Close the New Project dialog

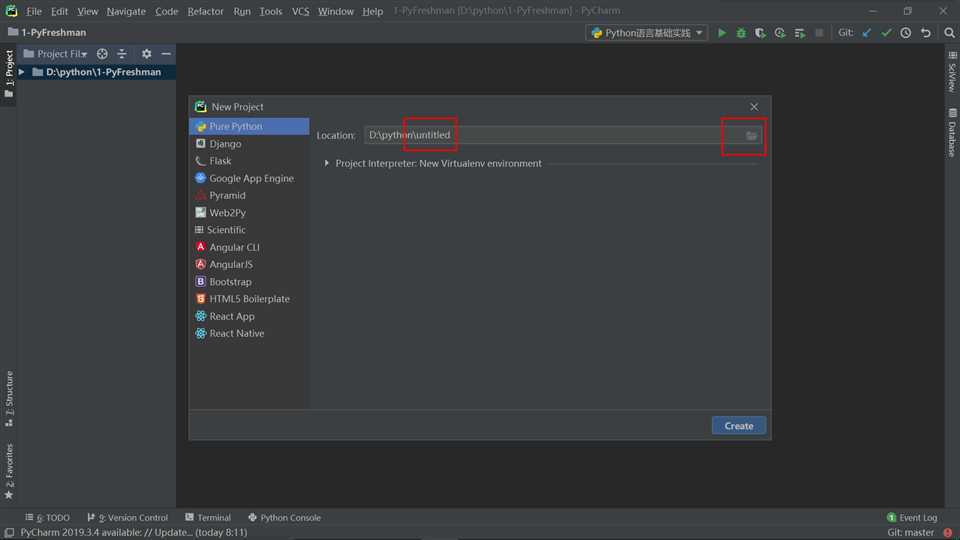[754, 107]
